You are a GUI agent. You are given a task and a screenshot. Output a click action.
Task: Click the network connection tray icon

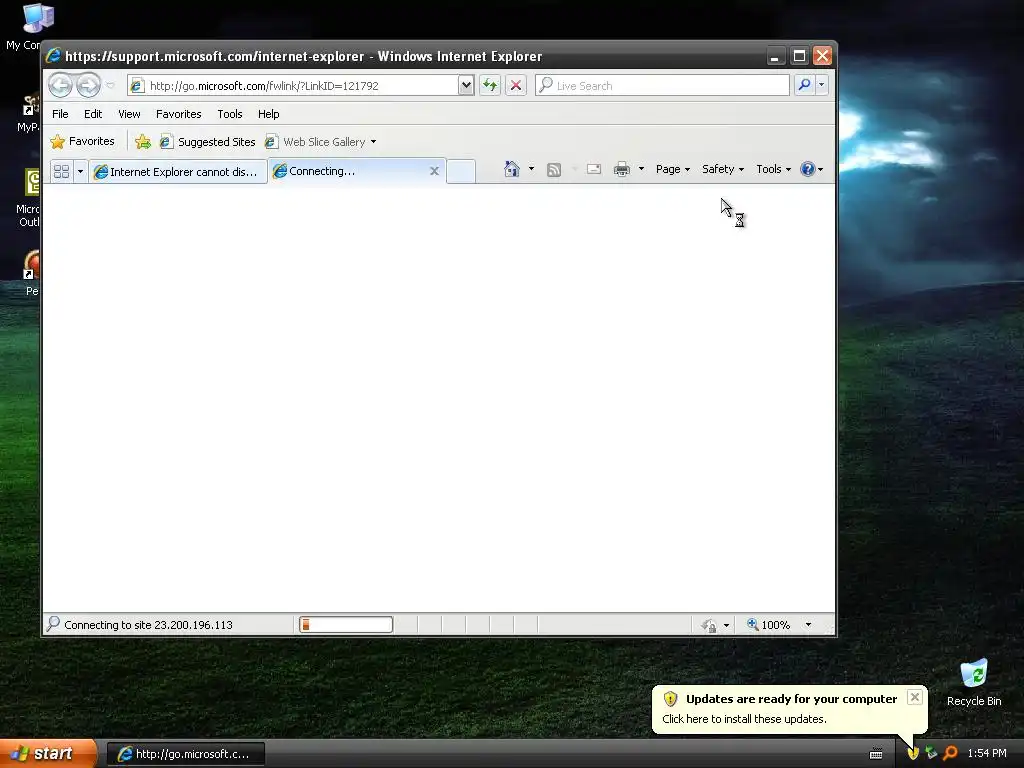click(931, 753)
